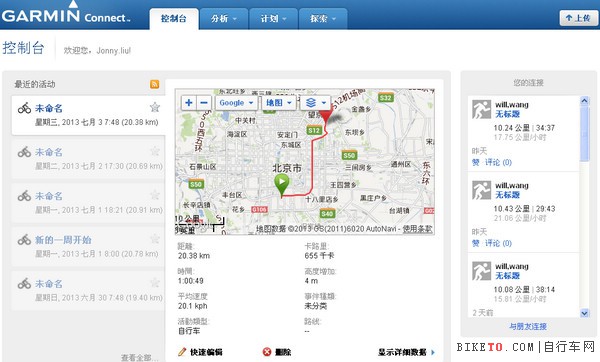This screenshot has height=362, width=600.
Task: Click the 20.1 kph average speed value
Action: pos(192,306)
